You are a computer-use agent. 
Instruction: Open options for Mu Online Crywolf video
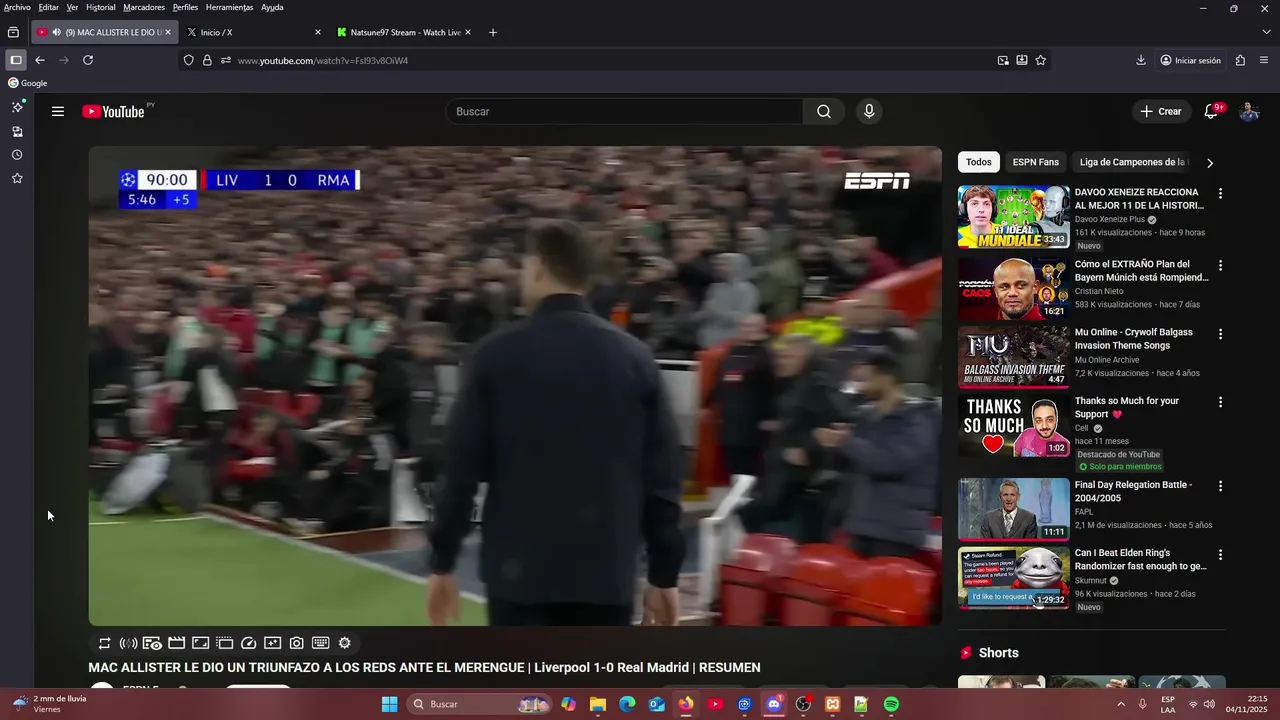coord(1220,333)
